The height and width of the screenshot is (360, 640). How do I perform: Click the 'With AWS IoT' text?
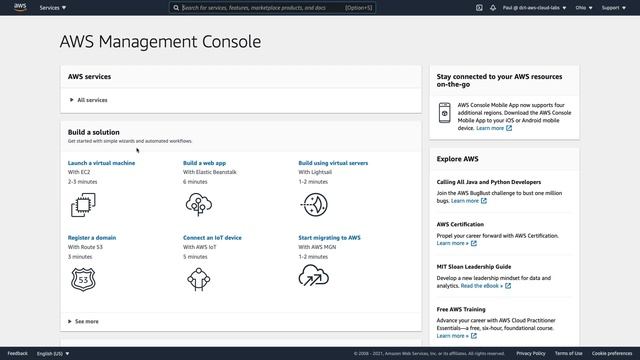[200, 247]
